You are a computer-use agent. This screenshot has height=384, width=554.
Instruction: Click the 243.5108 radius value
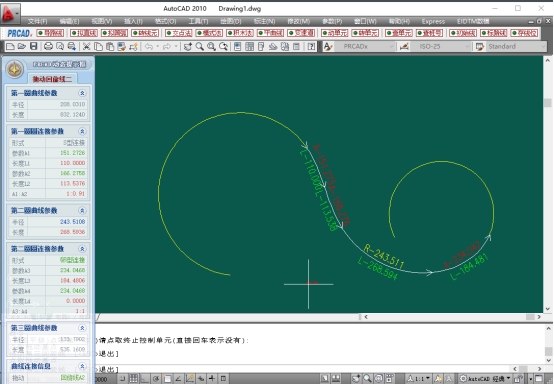coord(72,221)
